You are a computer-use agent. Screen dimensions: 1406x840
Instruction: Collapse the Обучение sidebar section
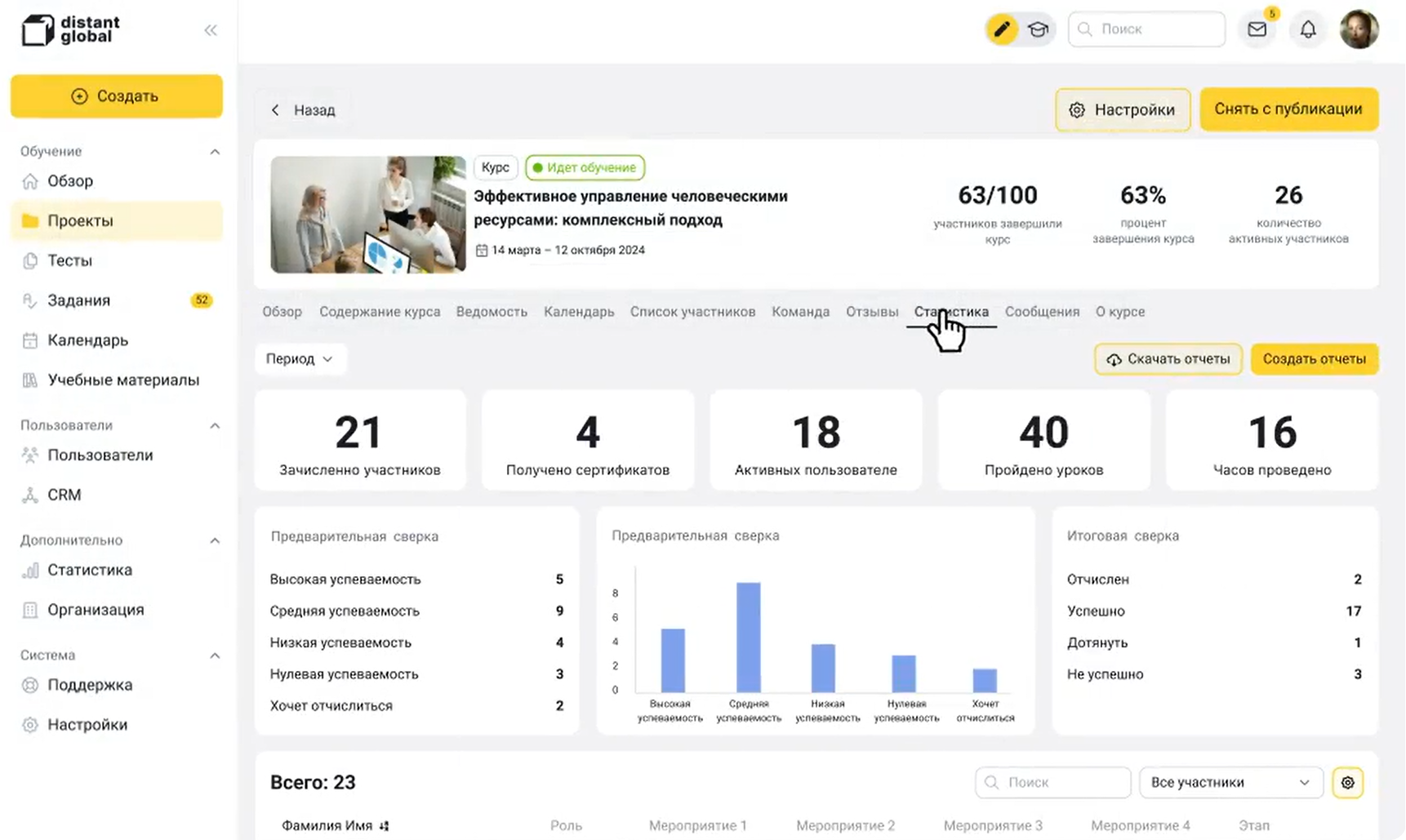pos(215,152)
